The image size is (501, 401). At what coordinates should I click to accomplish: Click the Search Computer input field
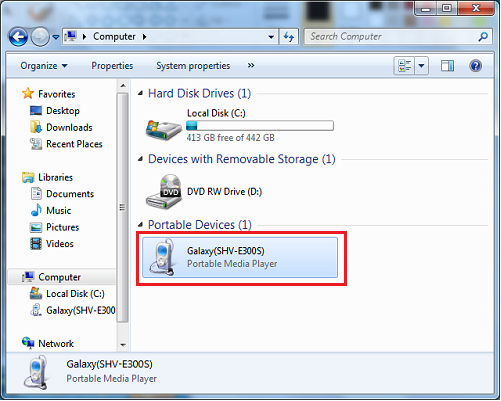[392, 37]
